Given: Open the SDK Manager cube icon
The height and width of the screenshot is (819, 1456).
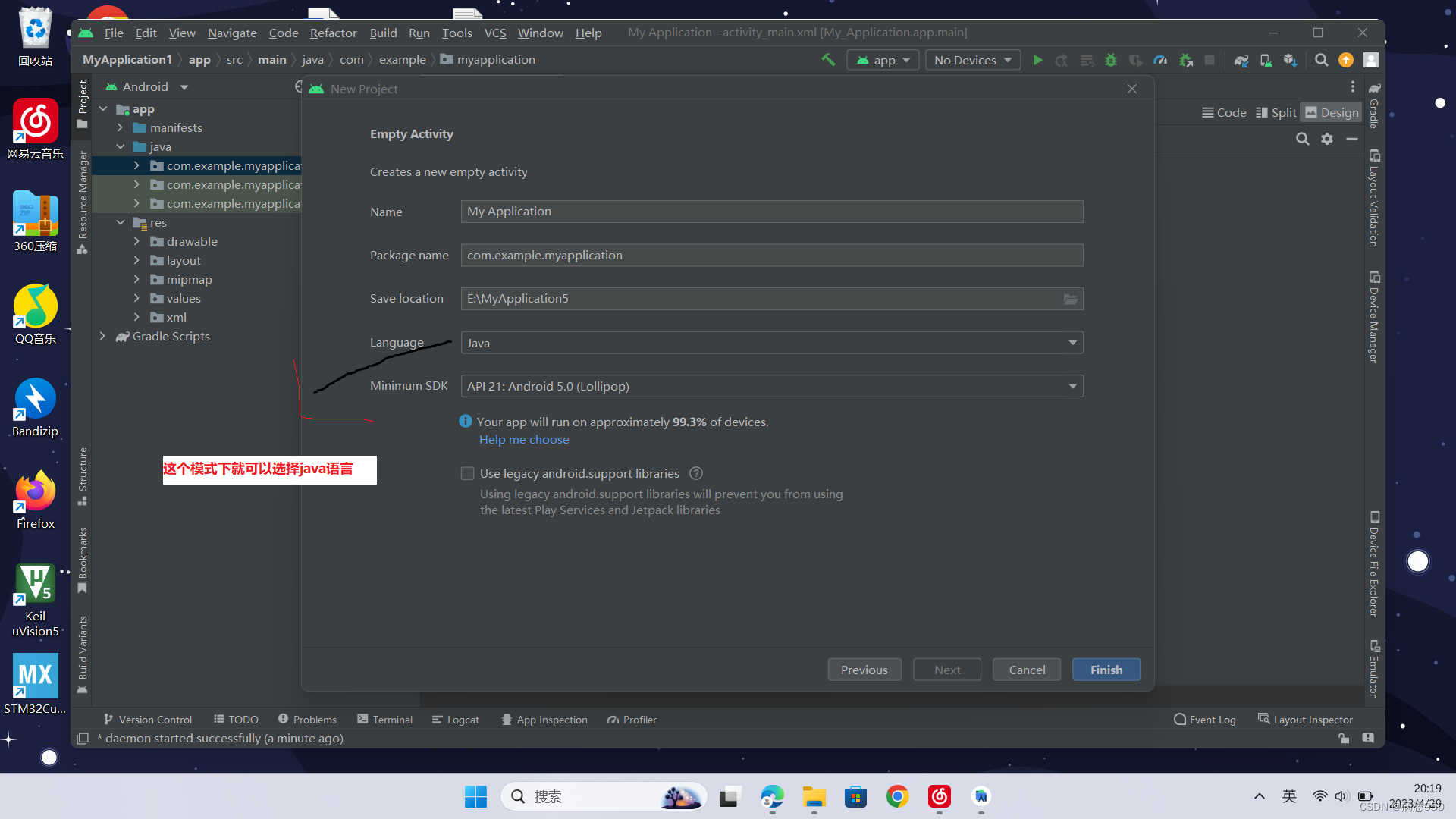Looking at the screenshot, I should [1290, 60].
